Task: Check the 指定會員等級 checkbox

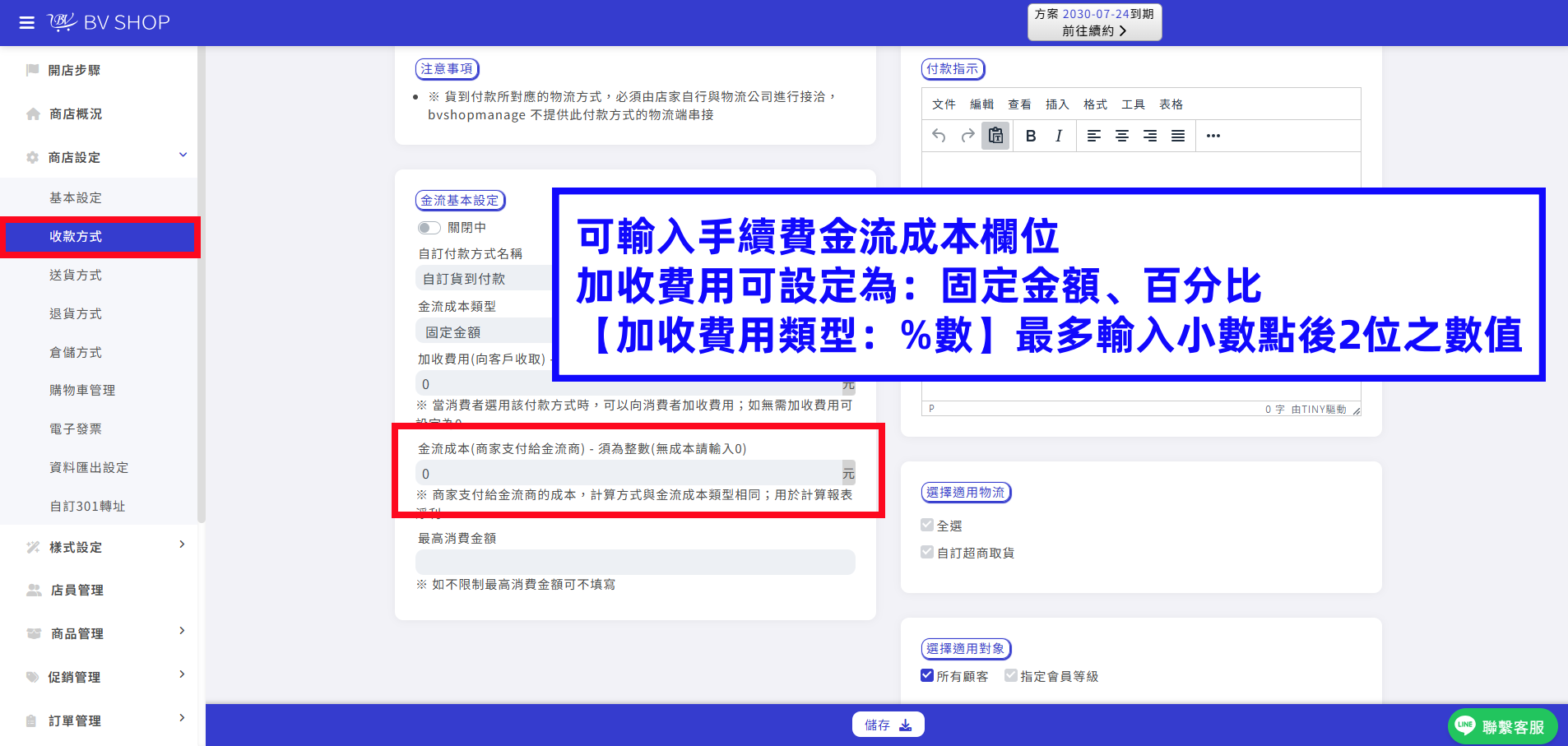Action: point(1011,675)
